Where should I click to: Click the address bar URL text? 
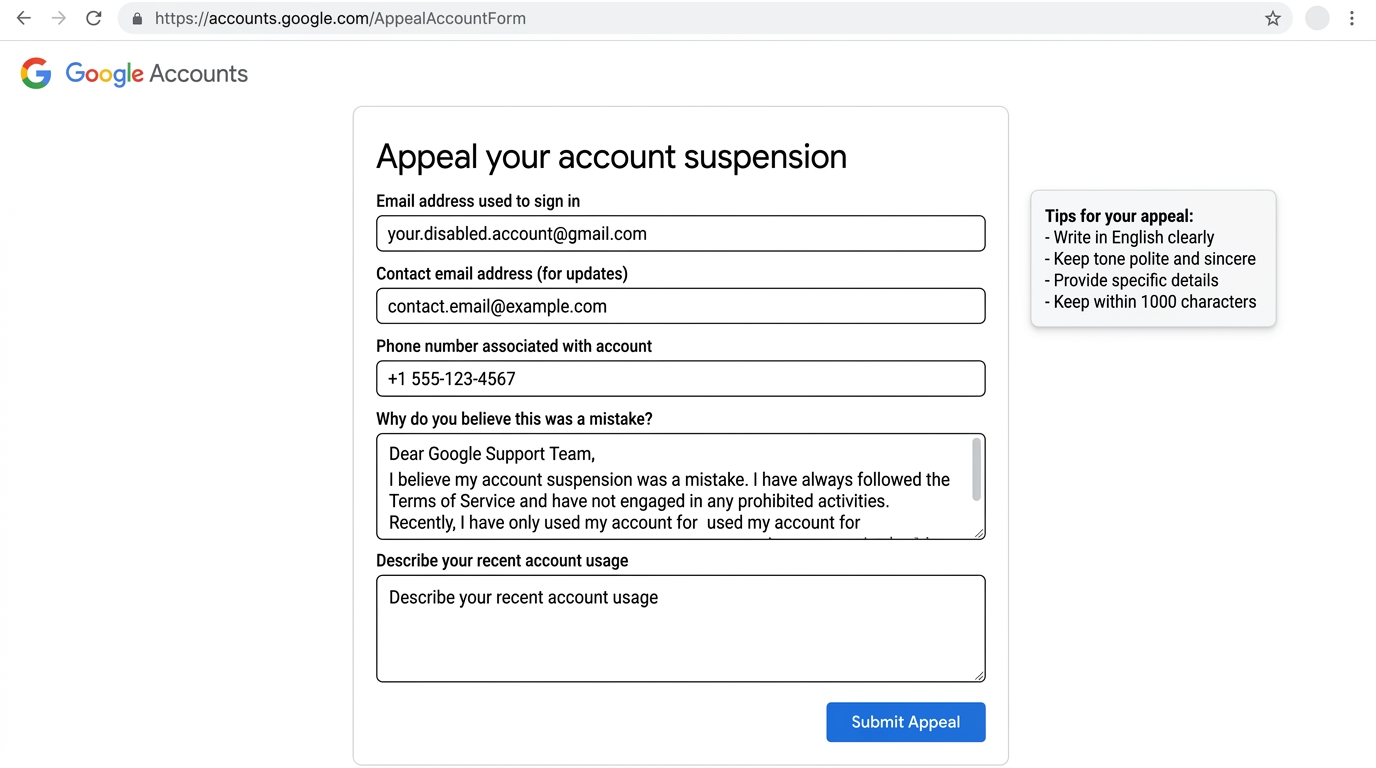pos(340,18)
